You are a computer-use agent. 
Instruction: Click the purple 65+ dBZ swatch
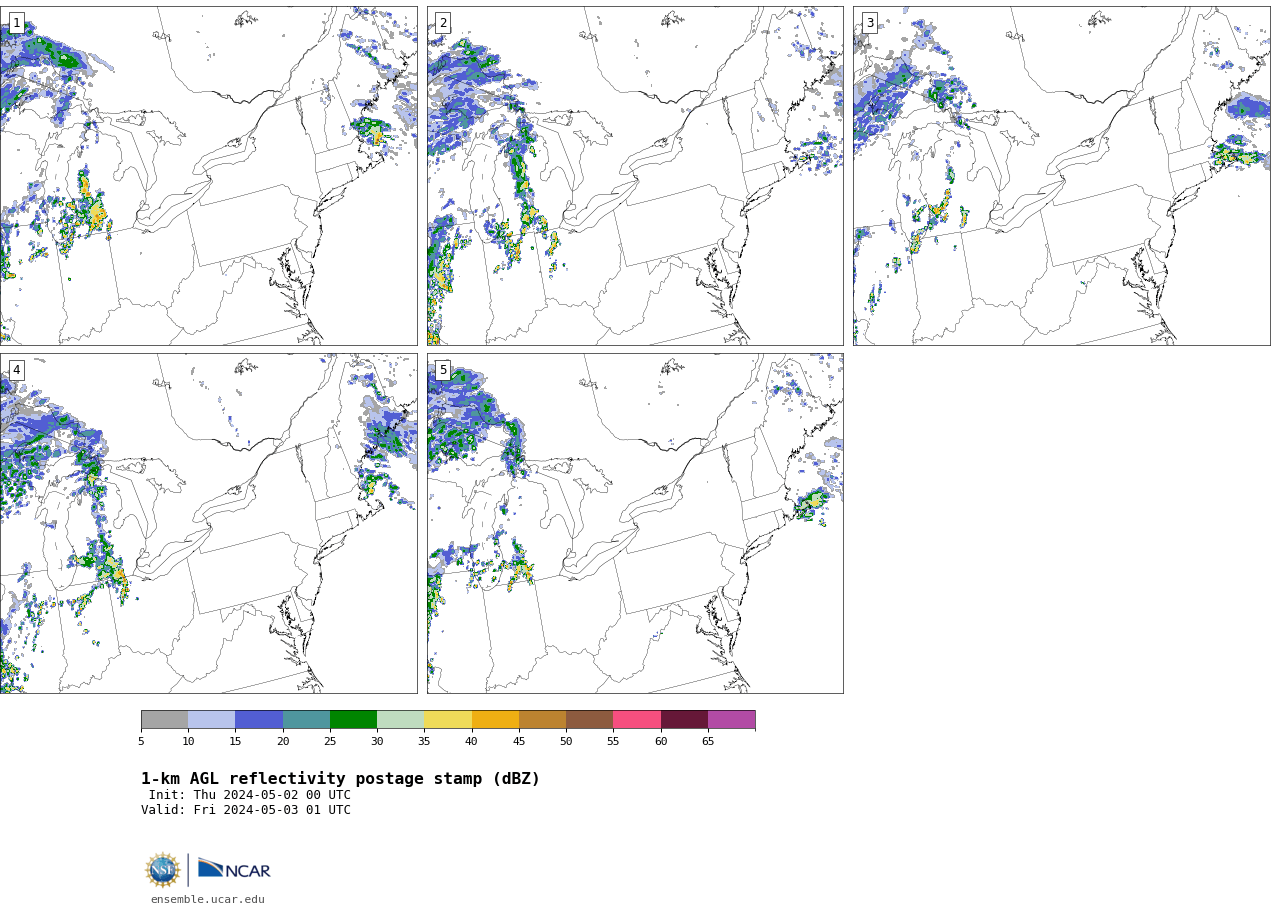[731, 720]
